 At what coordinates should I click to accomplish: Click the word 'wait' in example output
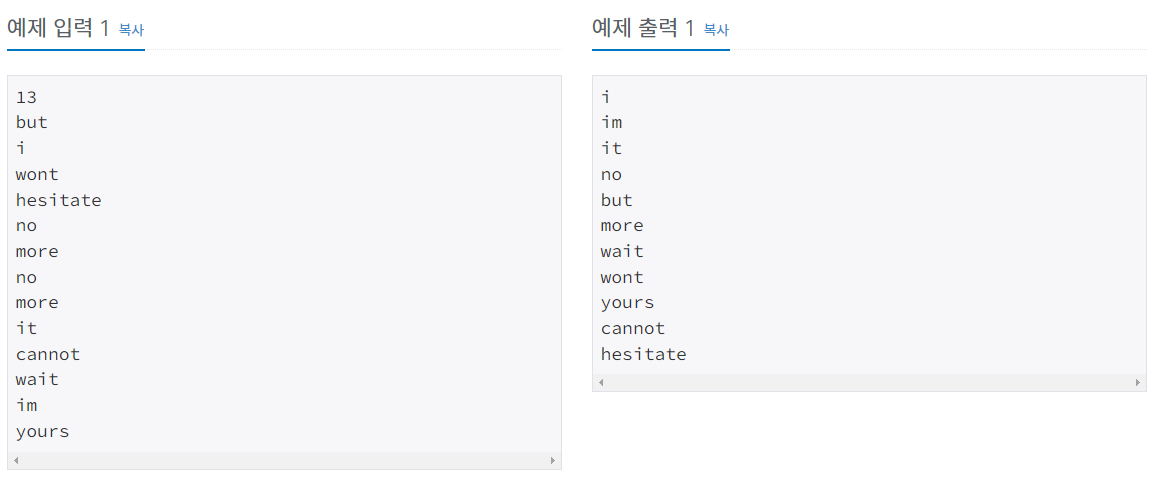(622, 252)
